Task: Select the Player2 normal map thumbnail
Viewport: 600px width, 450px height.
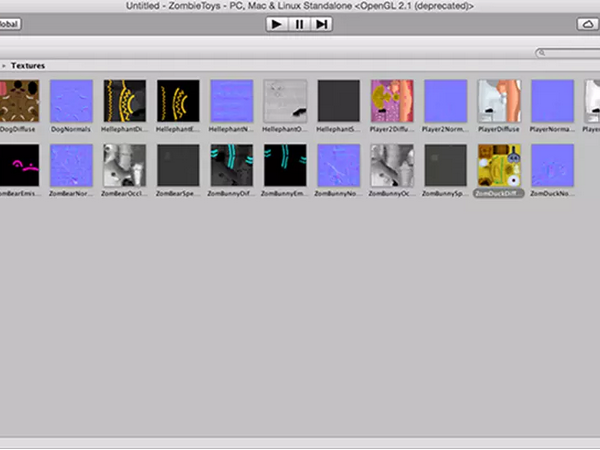Action: tap(446, 101)
